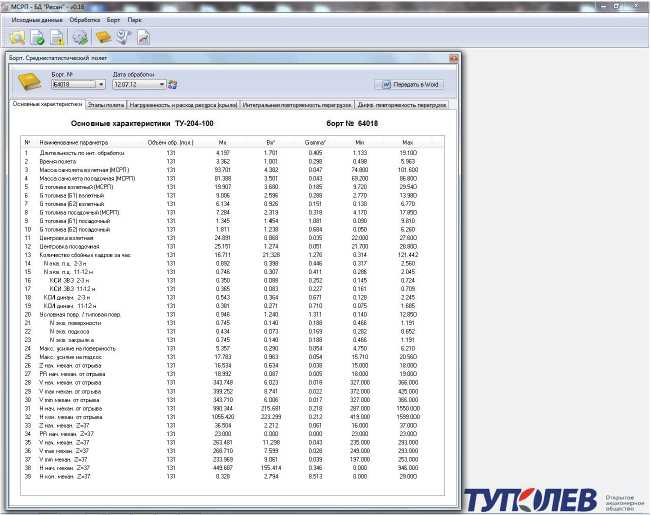This screenshot has height=515, width=651.
Task: Open the Борт menu
Action: [x=113, y=20]
